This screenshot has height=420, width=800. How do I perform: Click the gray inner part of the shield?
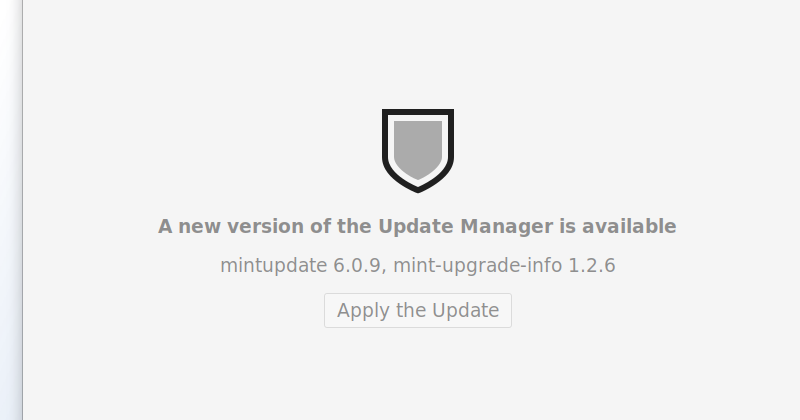[x=418, y=148]
